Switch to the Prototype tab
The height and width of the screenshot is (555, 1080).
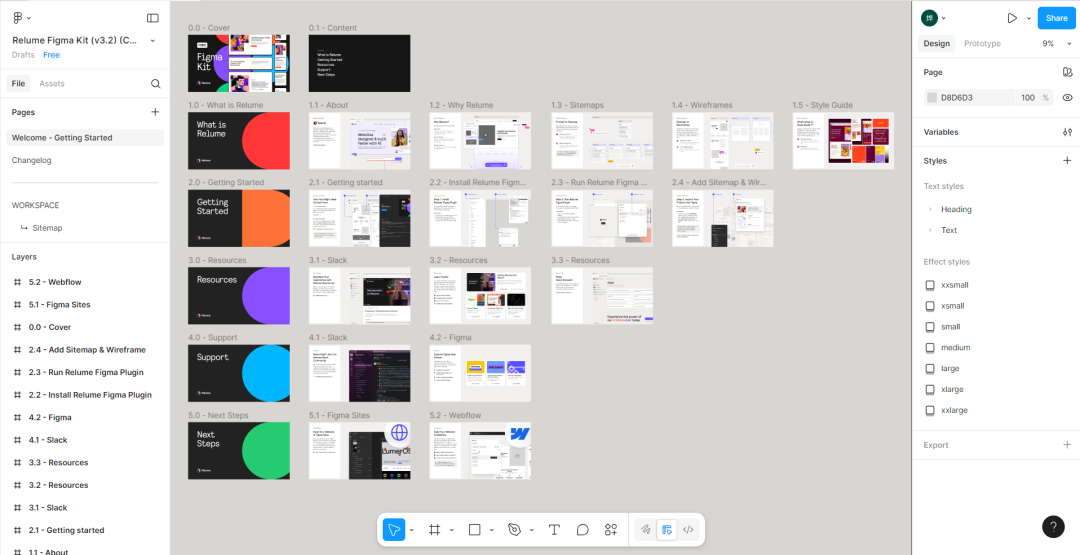point(982,43)
